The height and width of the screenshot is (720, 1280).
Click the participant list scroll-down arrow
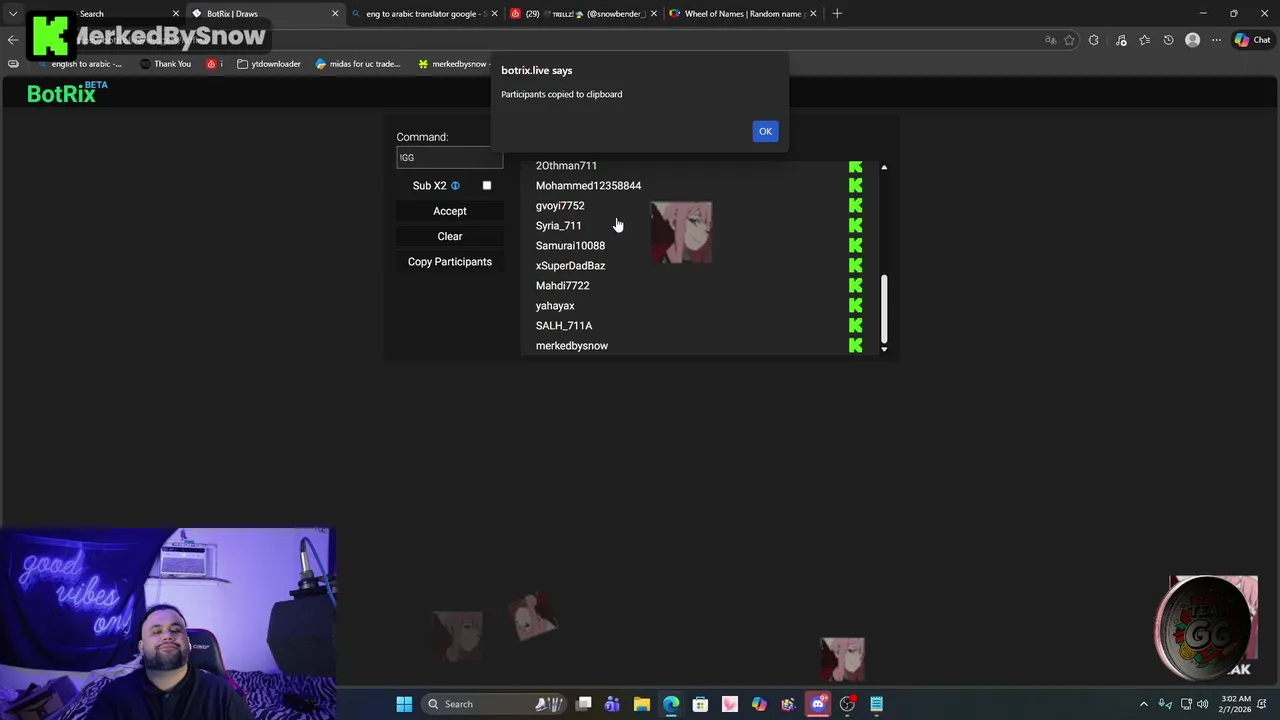pyautogui.click(x=884, y=349)
